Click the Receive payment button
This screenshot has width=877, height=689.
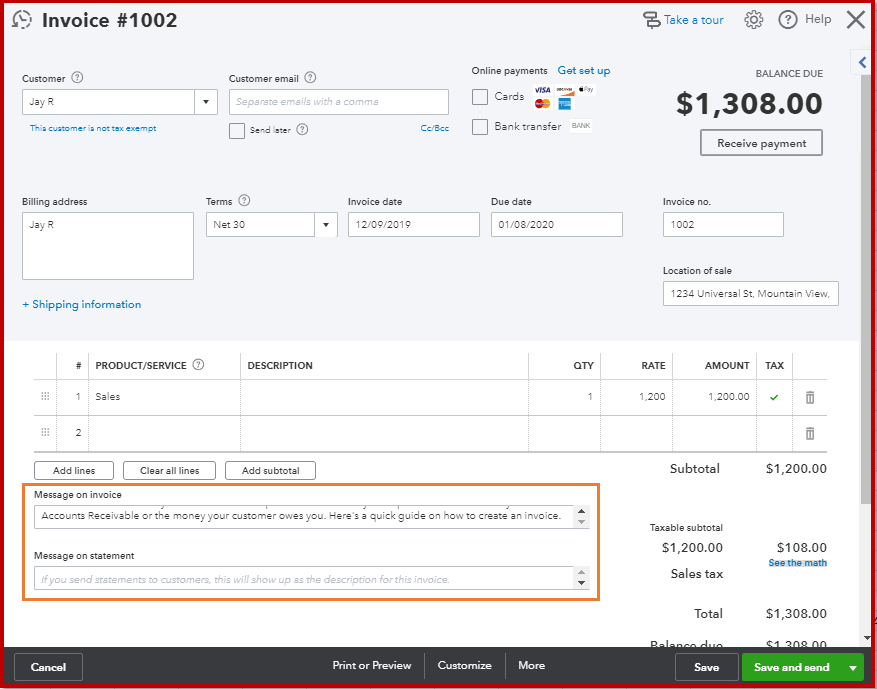761,143
